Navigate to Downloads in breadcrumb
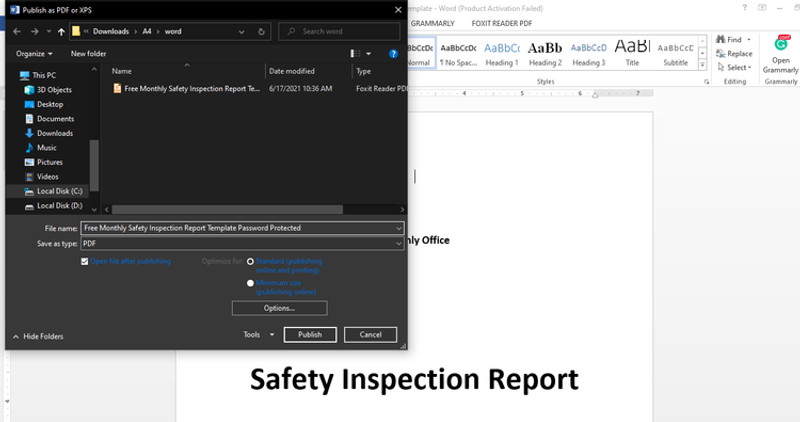The width and height of the screenshot is (800, 422). pos(111,32)
